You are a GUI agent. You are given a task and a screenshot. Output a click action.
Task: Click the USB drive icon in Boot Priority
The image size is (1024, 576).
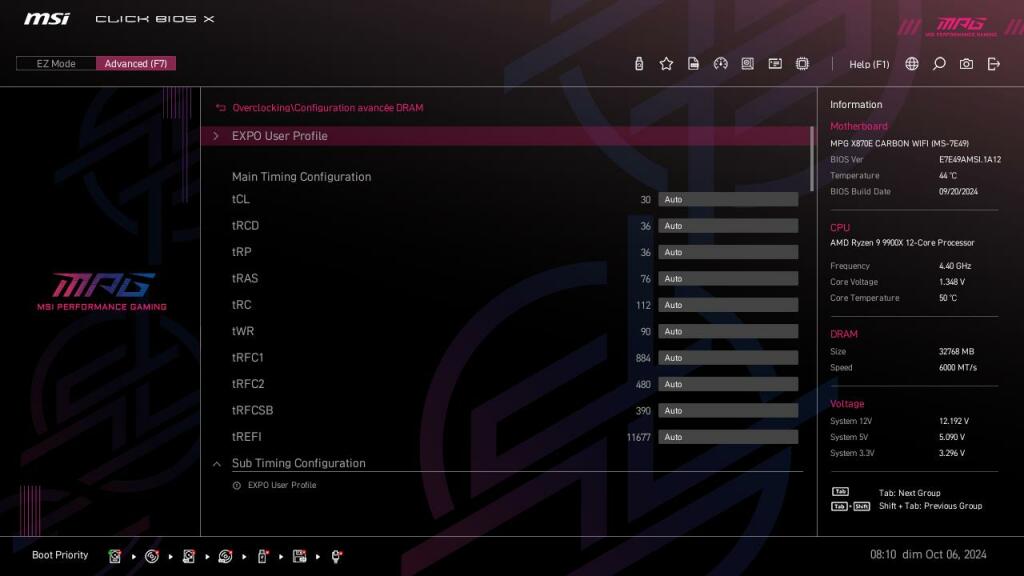coord(262,555)
